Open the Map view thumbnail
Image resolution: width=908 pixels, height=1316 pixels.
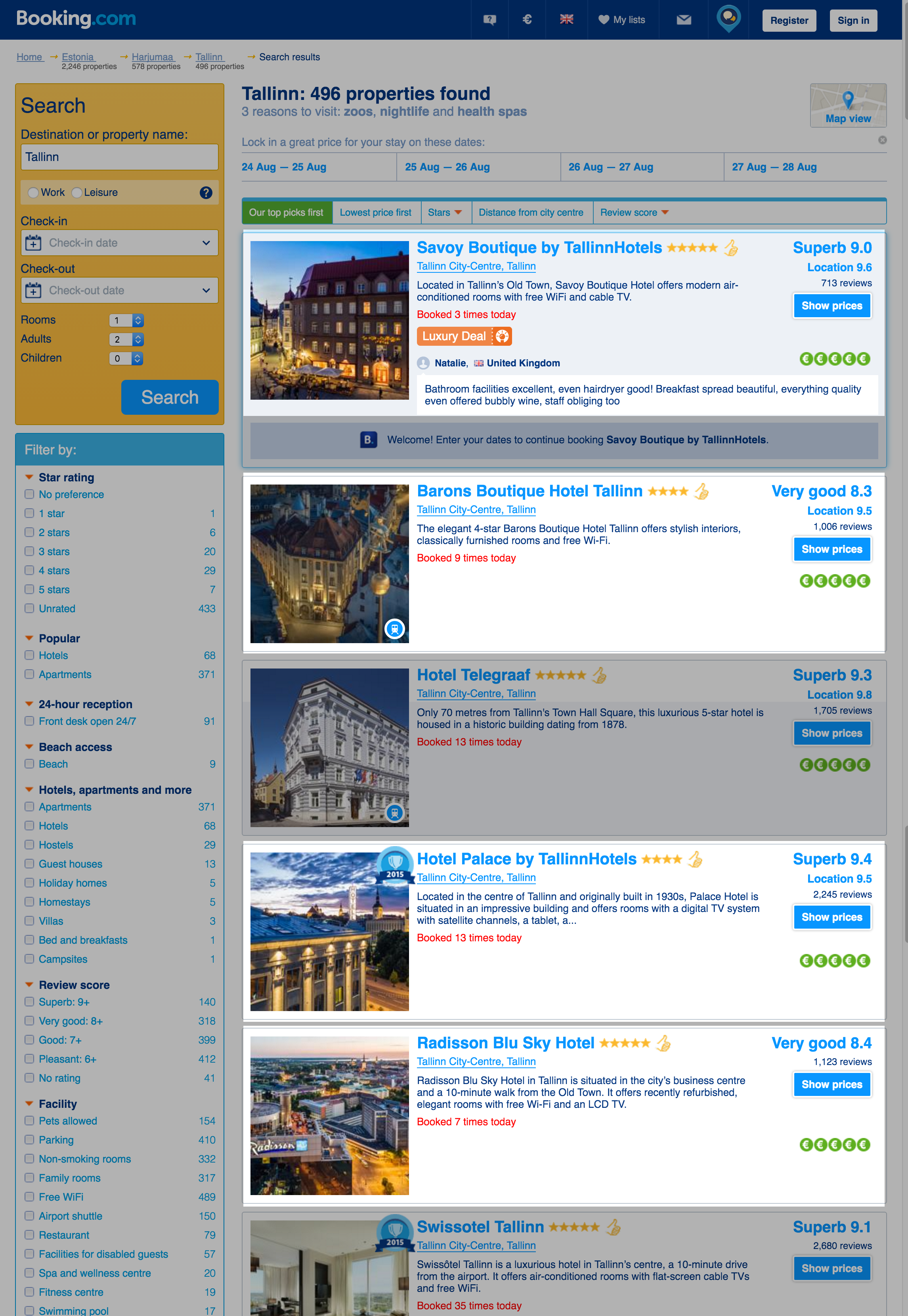click(x=848, y=105)
